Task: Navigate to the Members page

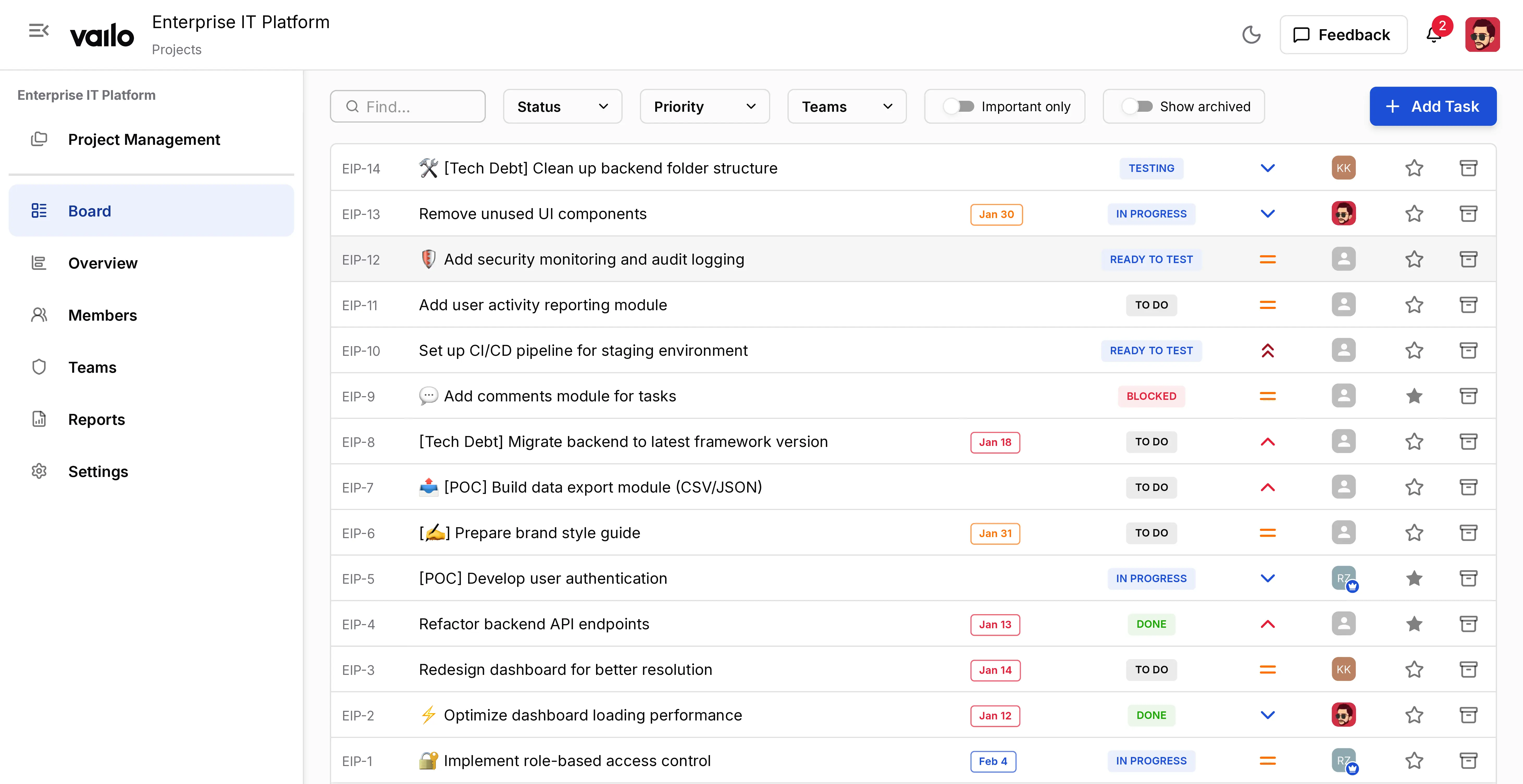Action: click(102, 315)
